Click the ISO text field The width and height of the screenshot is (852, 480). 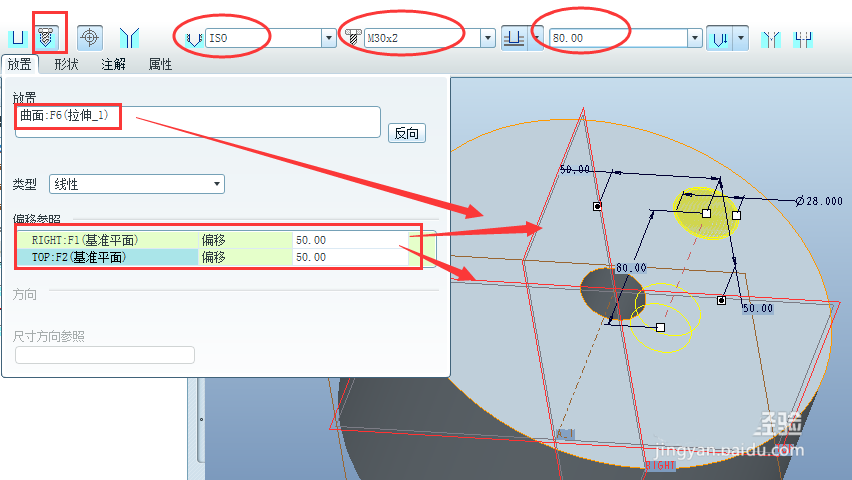point(264,38)
